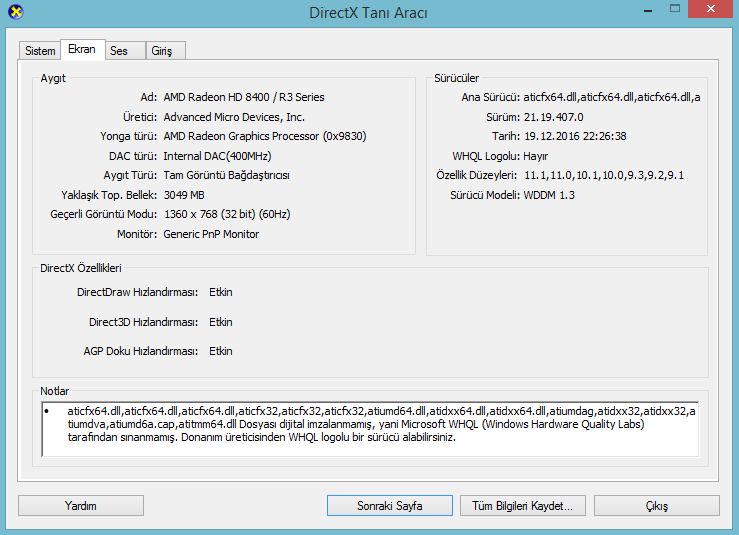
Task: Switch to the Sistem tab
Action: tap(40, 50)
